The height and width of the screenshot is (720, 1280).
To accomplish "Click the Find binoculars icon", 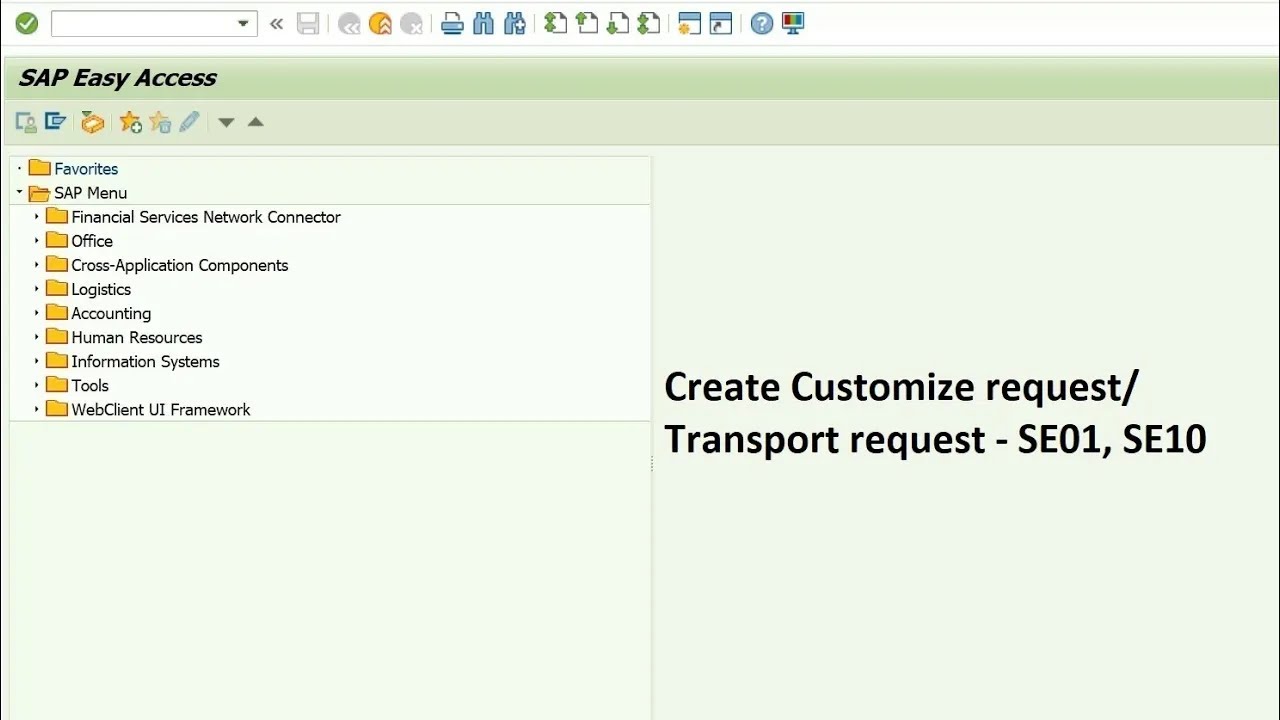I will coord(484,23).
